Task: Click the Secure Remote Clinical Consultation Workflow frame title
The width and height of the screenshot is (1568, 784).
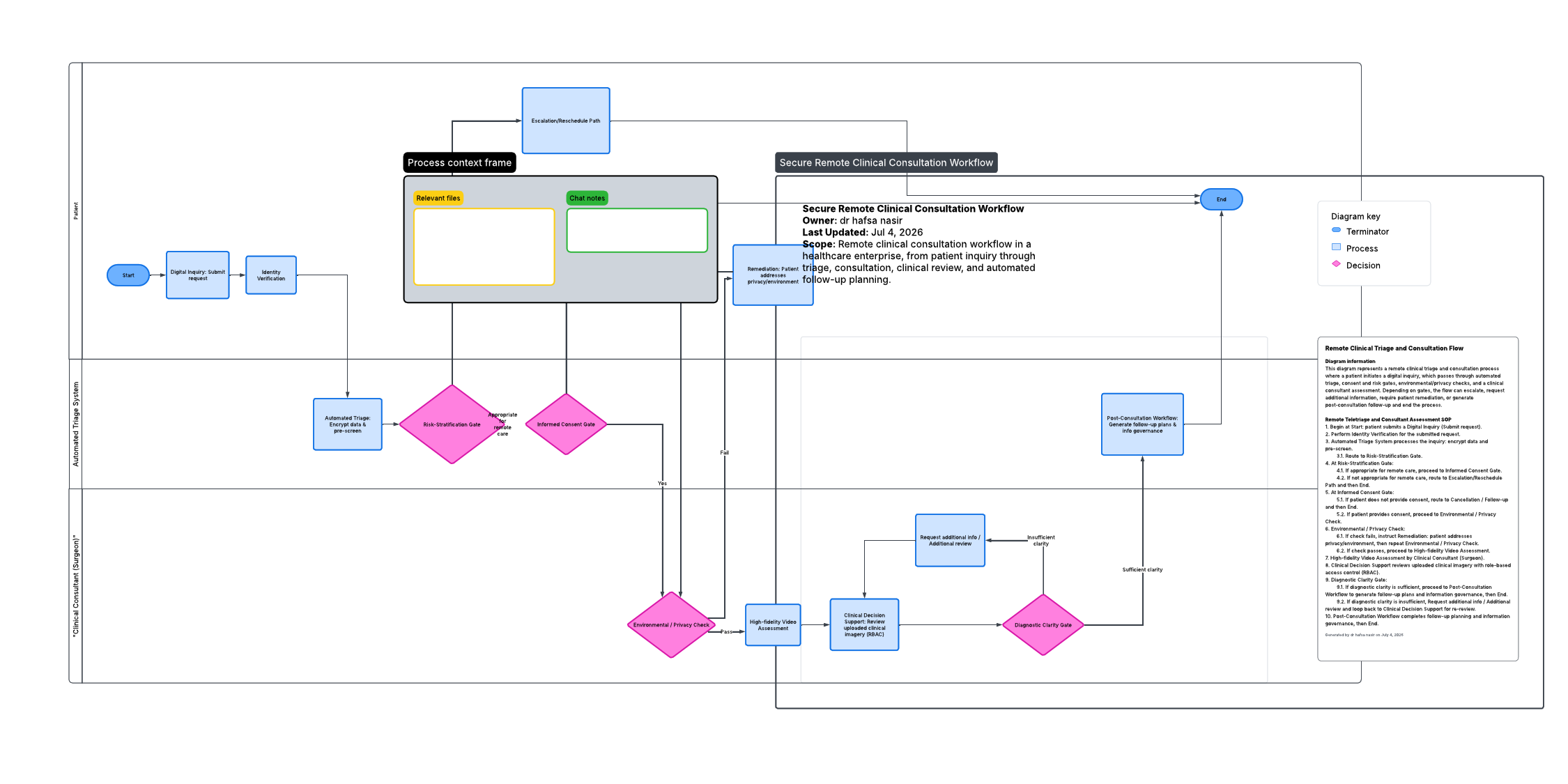Action: point(886,162)
